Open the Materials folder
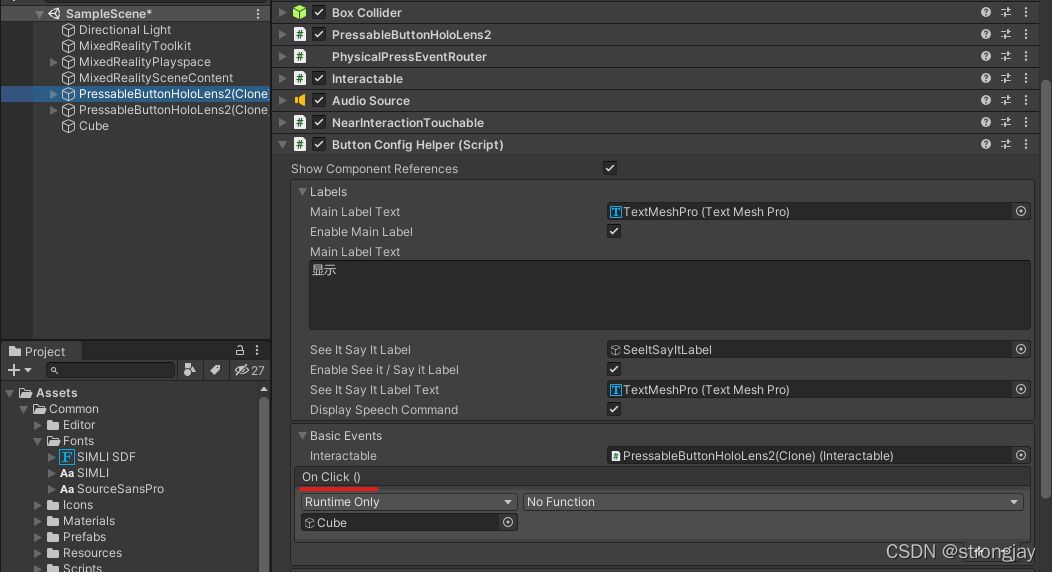The height and width of the screenshot is (572, 1052). (x=89, y=520)
